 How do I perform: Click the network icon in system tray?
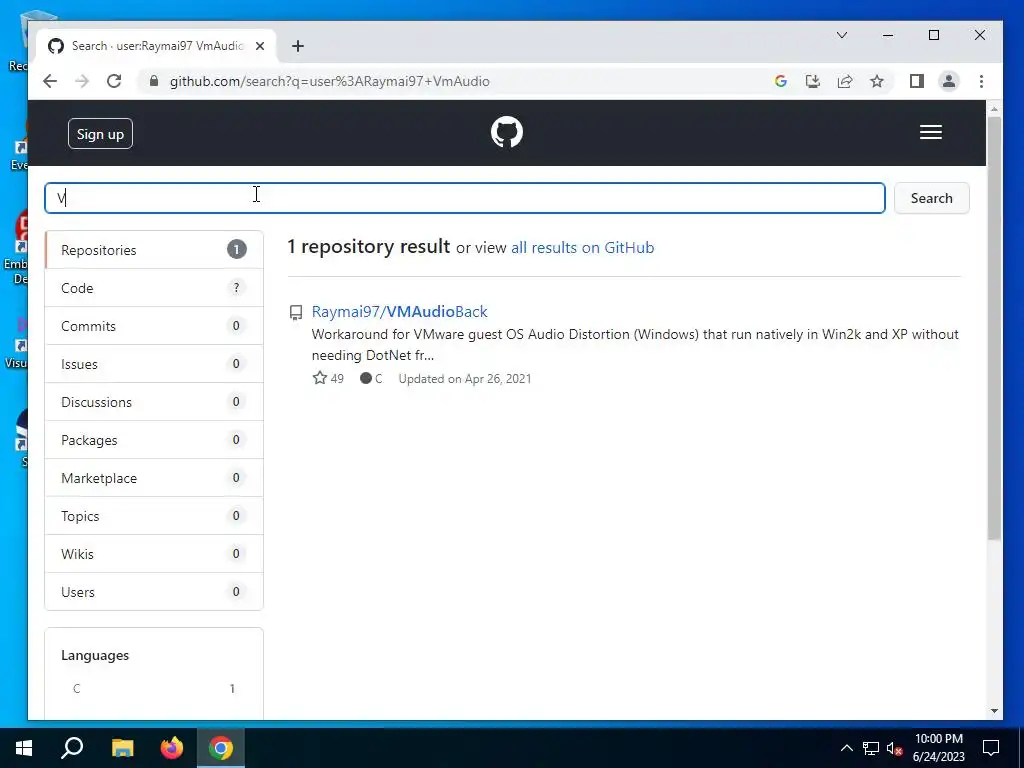871,748
